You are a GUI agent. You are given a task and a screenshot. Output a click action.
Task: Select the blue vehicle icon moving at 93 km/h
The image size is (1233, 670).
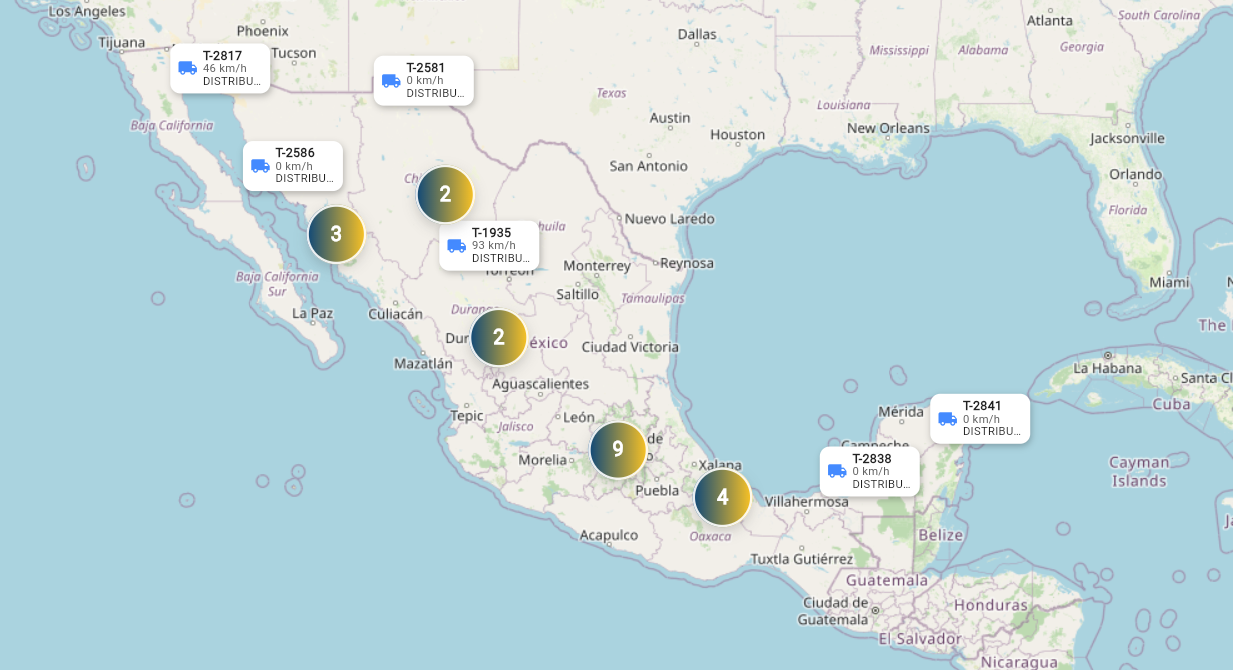[x=456, y=244]
